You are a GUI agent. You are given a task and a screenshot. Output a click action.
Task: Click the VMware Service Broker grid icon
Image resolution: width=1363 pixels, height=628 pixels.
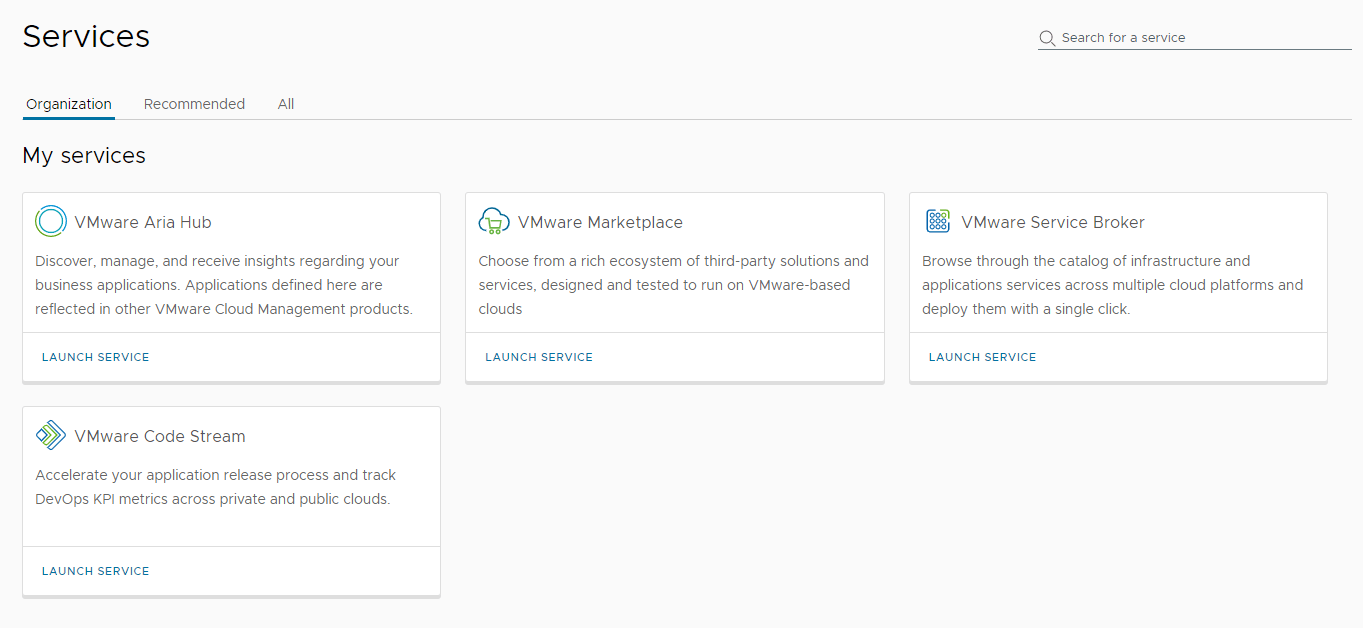click(938, 221)
